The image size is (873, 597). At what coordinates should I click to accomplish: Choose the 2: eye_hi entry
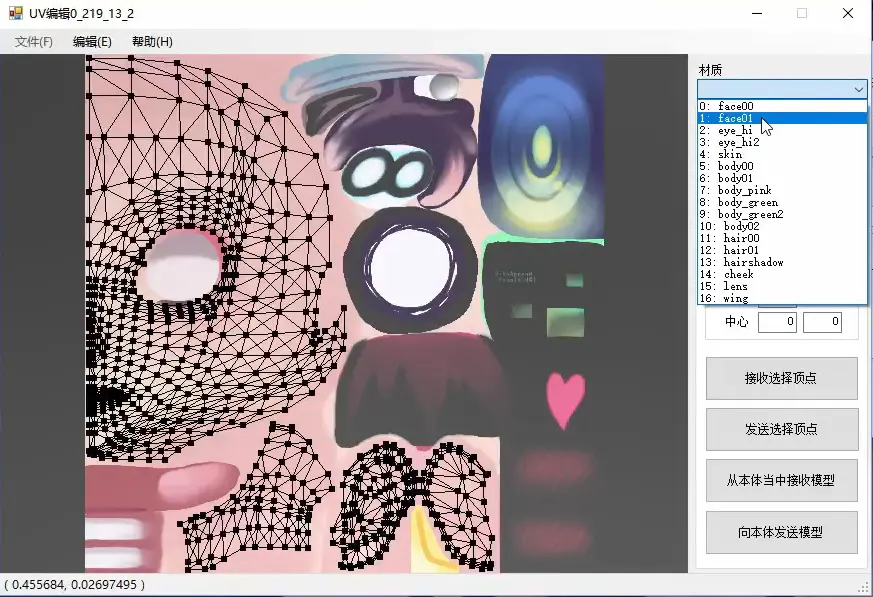click(x=782, y=130)
